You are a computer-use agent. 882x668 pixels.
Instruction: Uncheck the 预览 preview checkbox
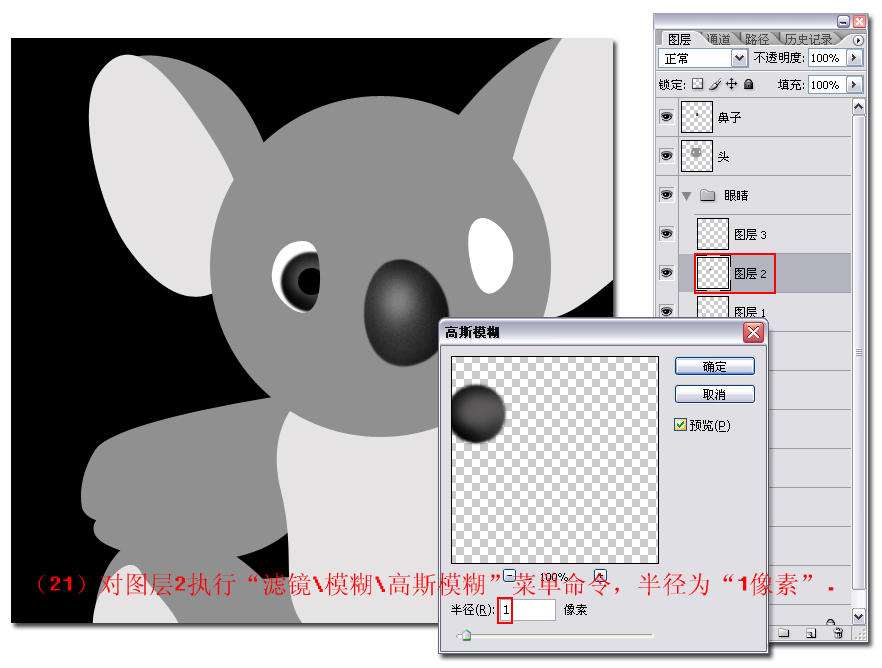pos(681,425)
